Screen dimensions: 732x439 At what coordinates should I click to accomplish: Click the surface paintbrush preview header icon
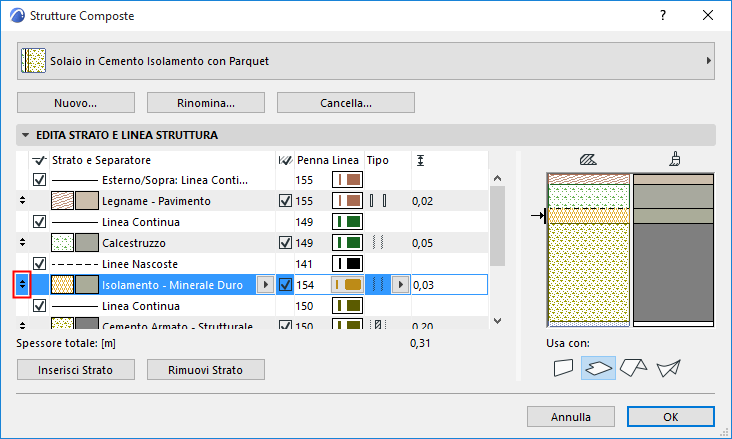pyautogui.click(x=675, y=160)
